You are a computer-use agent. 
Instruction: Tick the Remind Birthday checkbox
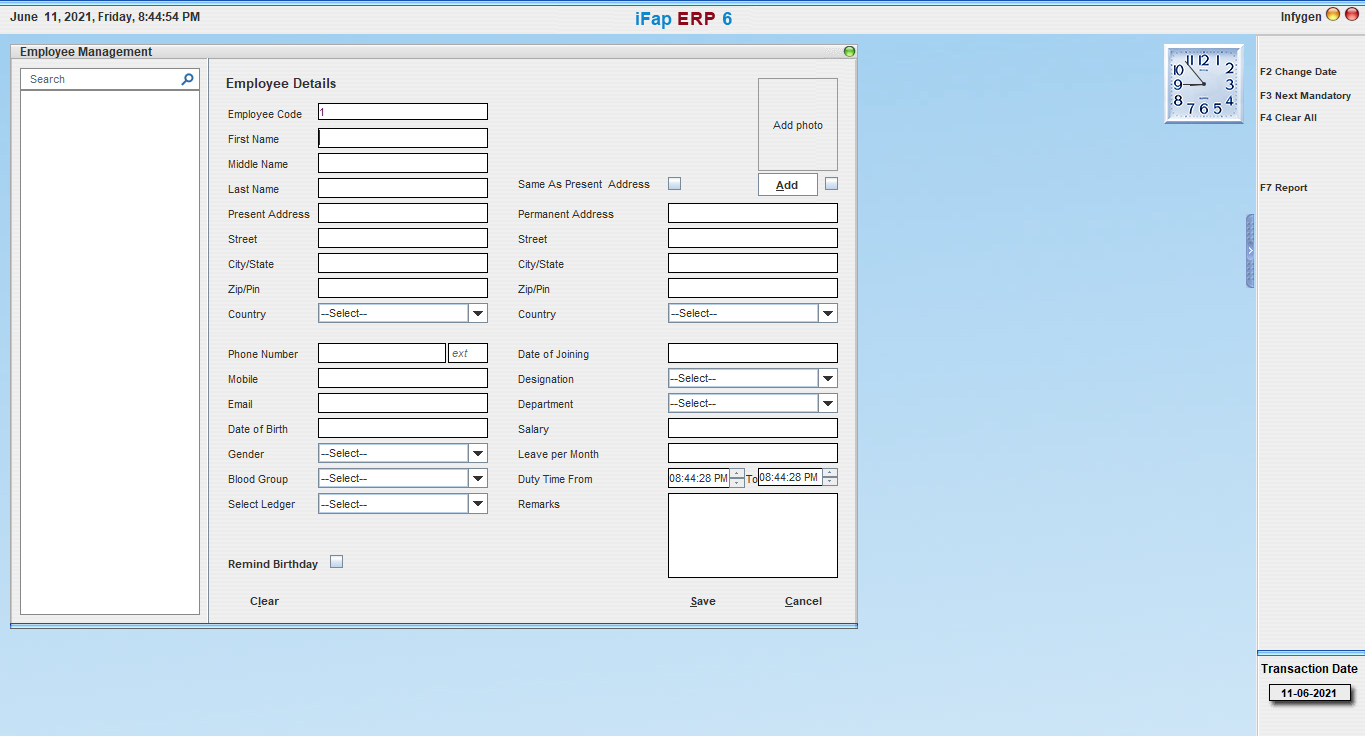(337, 562)
